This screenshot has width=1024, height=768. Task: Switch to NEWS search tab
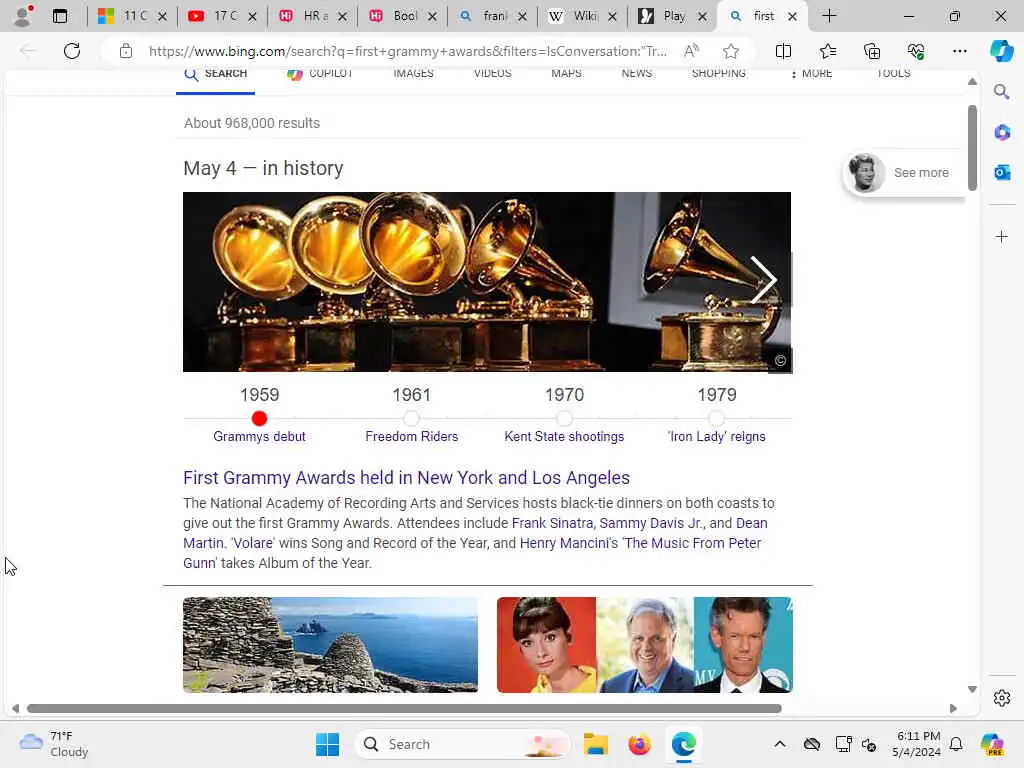pyautogui.click(x=637, y=74)
